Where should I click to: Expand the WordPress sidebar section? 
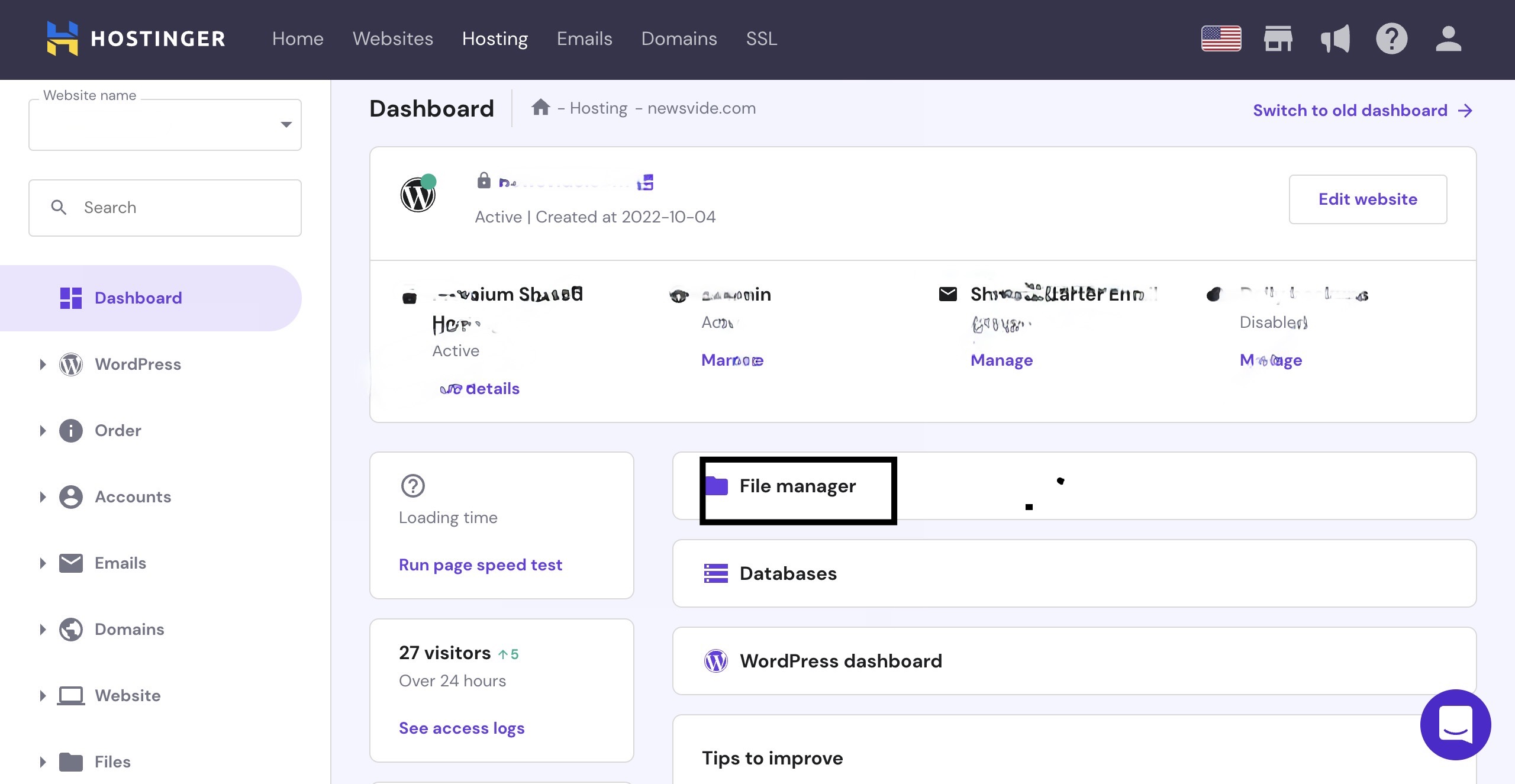point(43,364)
